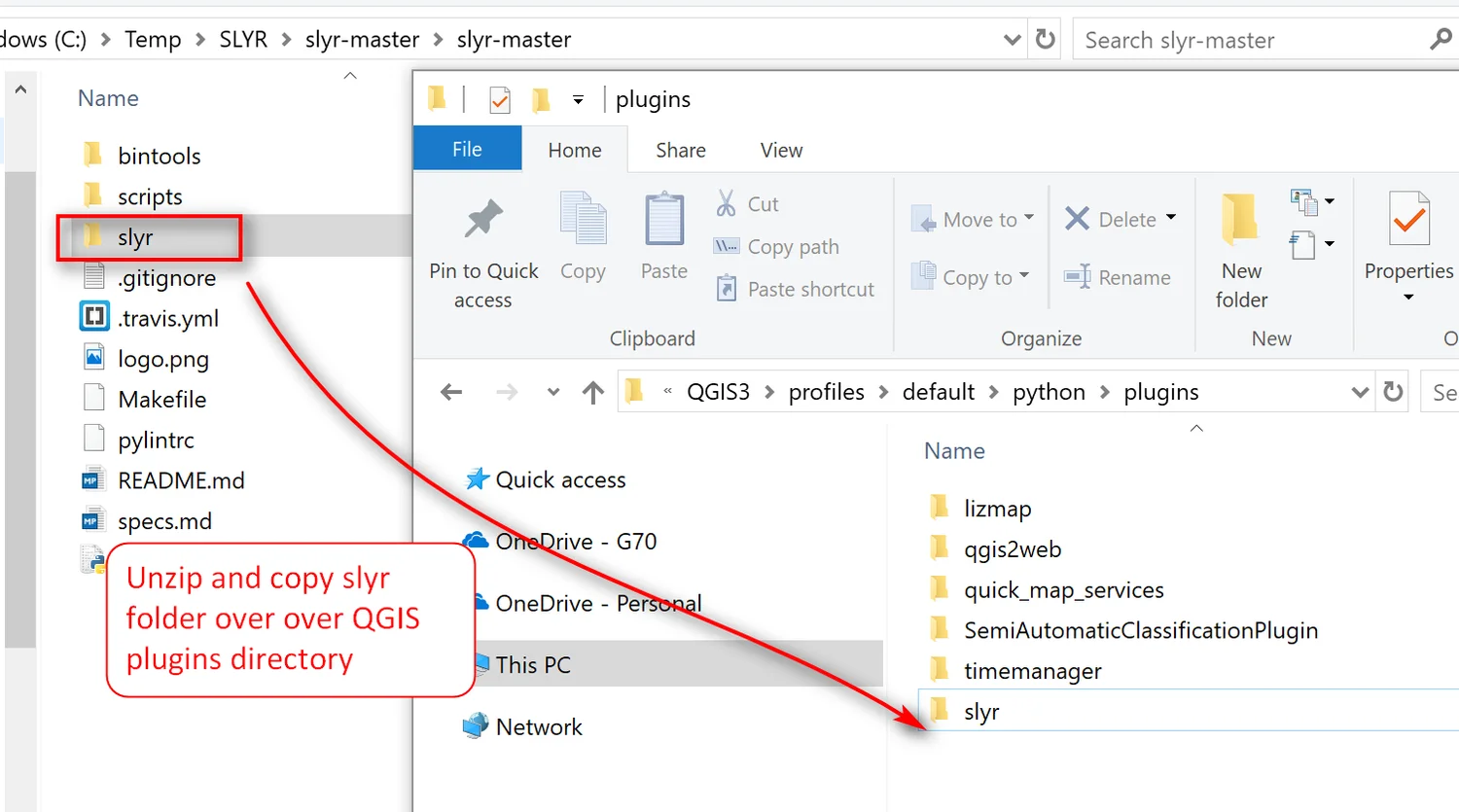
Task: Select Makefile file
Action: (x=144, y=400)
